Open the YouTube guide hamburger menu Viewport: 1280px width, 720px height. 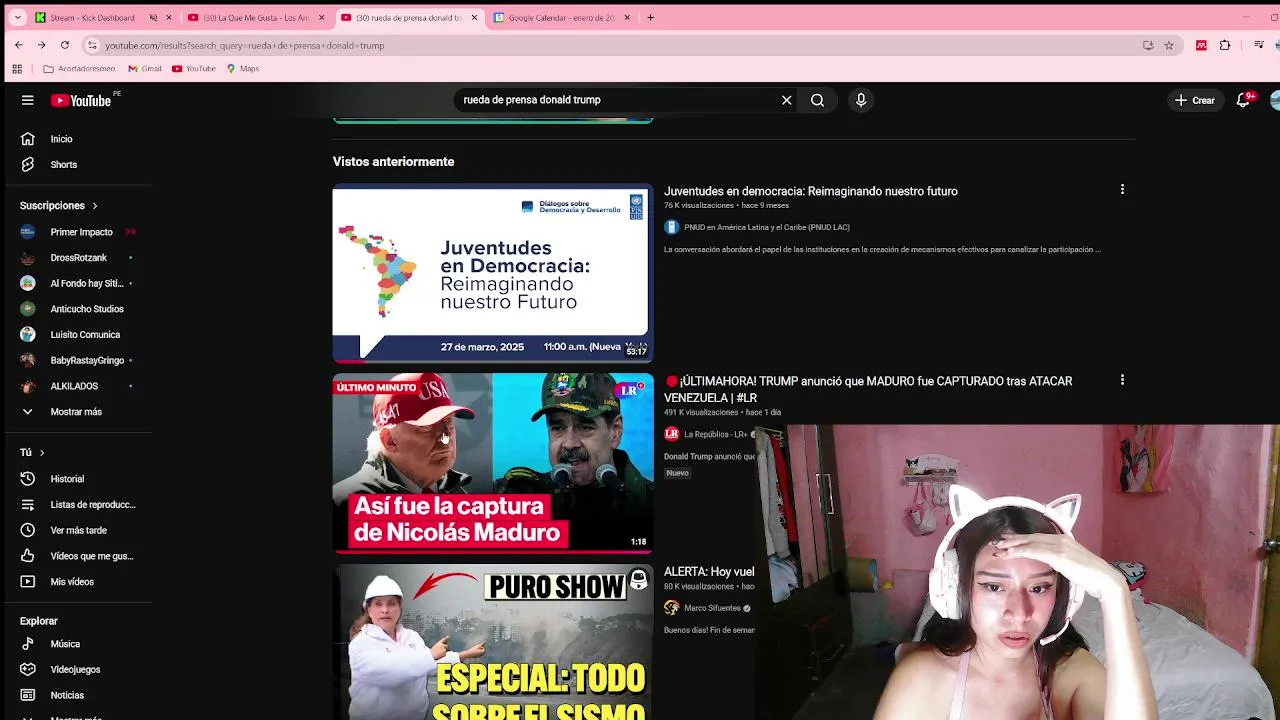(28, 100)
